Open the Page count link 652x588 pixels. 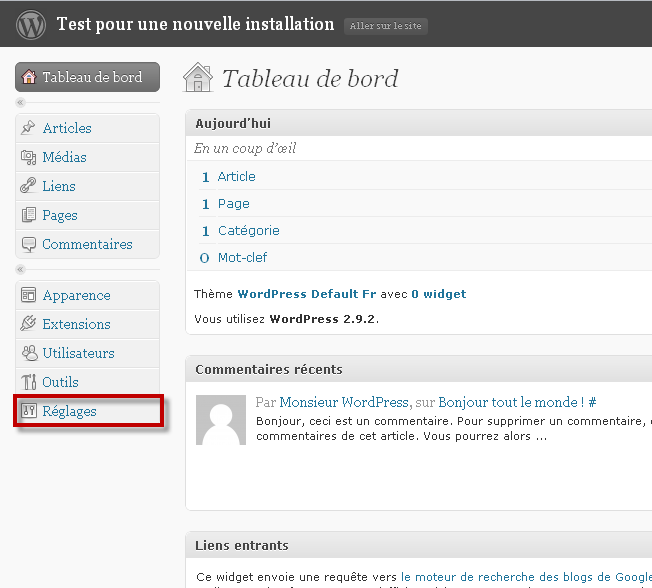234,204
